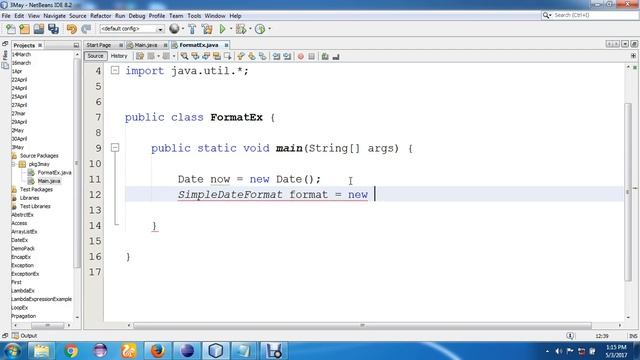
Task: Toggle the Source view button
Action: pos(95,56)
